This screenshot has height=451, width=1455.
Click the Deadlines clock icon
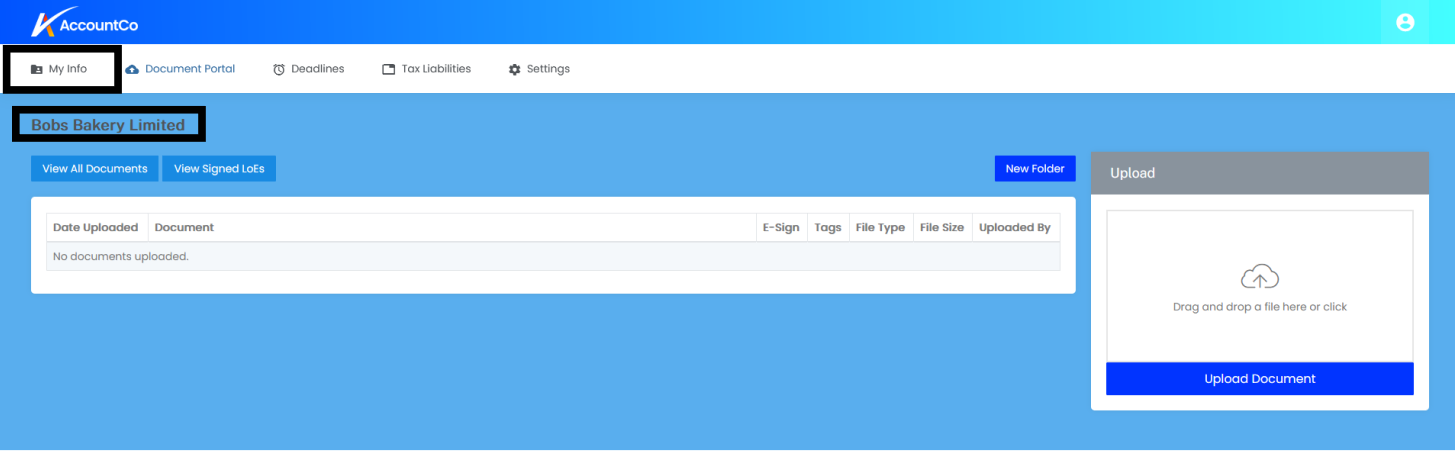279,69
